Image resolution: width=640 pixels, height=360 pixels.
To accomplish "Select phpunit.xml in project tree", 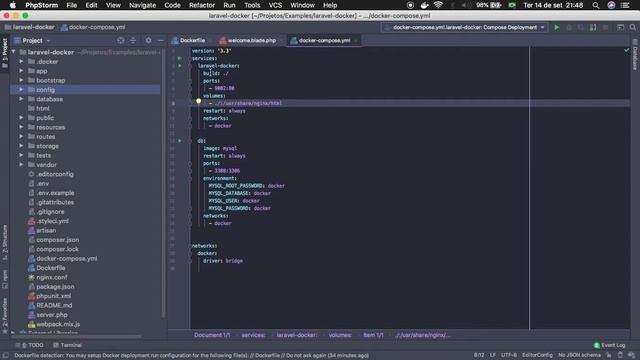I will (53, 296).
